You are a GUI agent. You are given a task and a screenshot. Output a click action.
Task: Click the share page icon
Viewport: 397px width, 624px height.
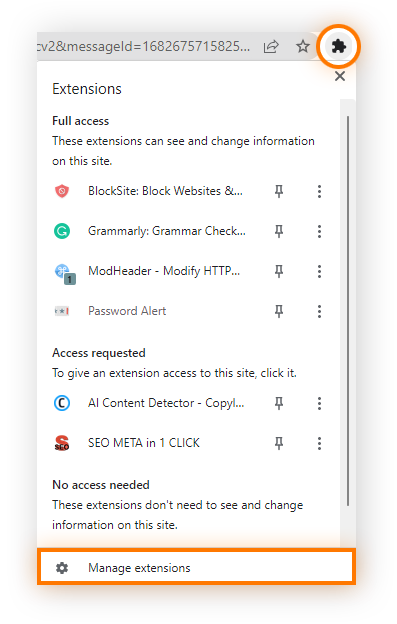[x=271, y=47]
